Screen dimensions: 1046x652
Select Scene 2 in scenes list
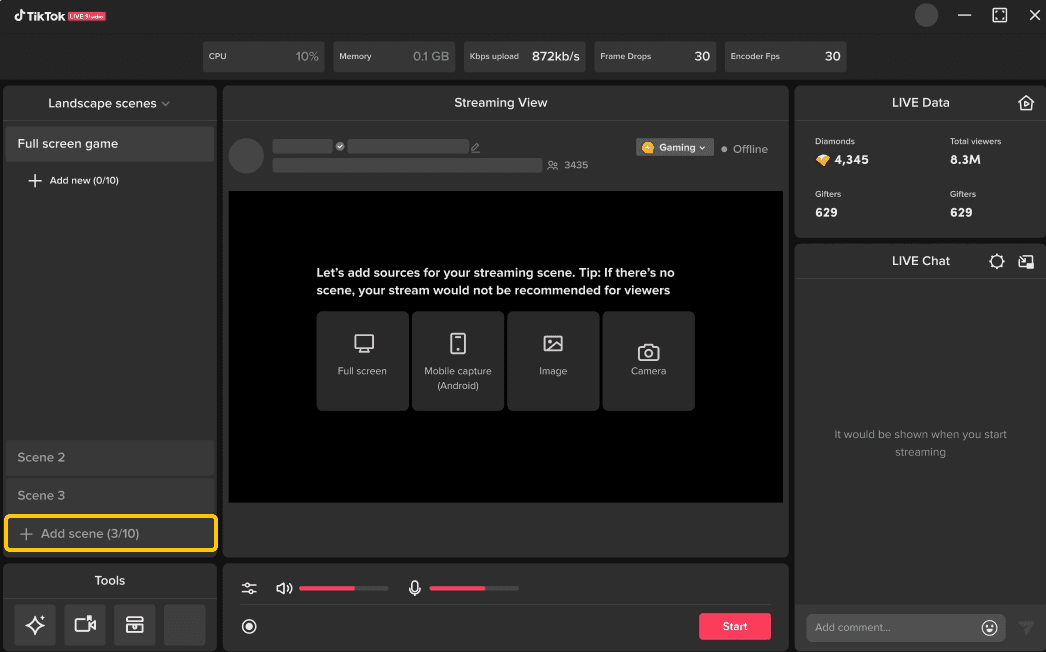109,457
